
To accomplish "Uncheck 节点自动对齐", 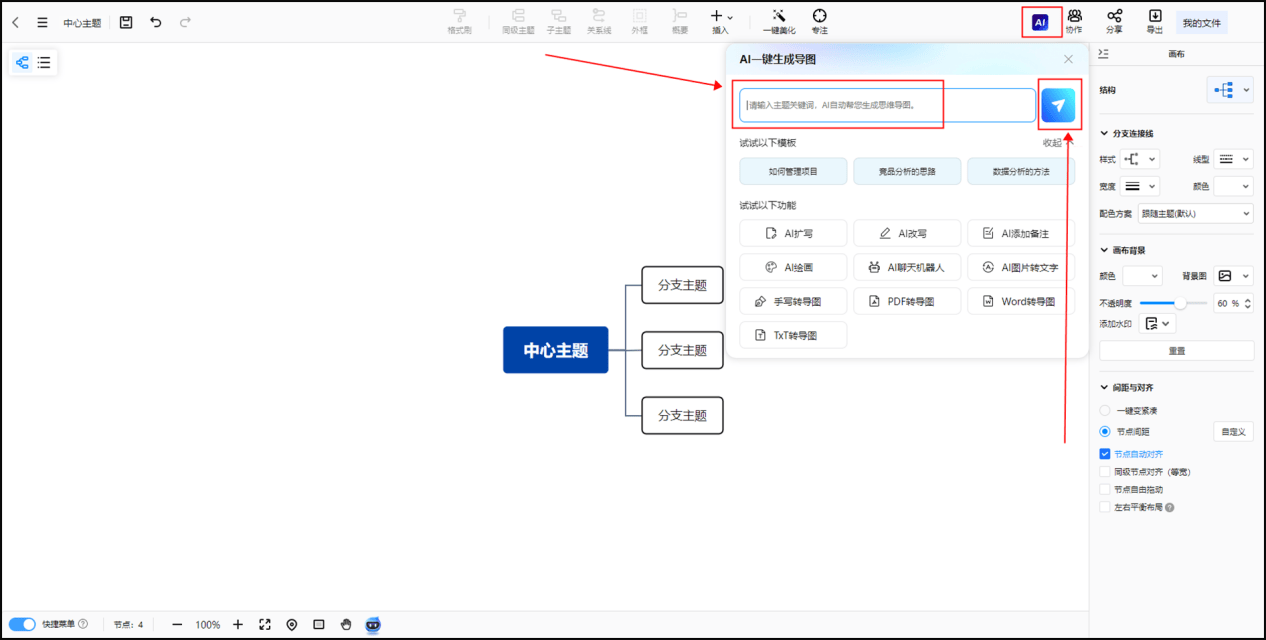I will 1104,452.
